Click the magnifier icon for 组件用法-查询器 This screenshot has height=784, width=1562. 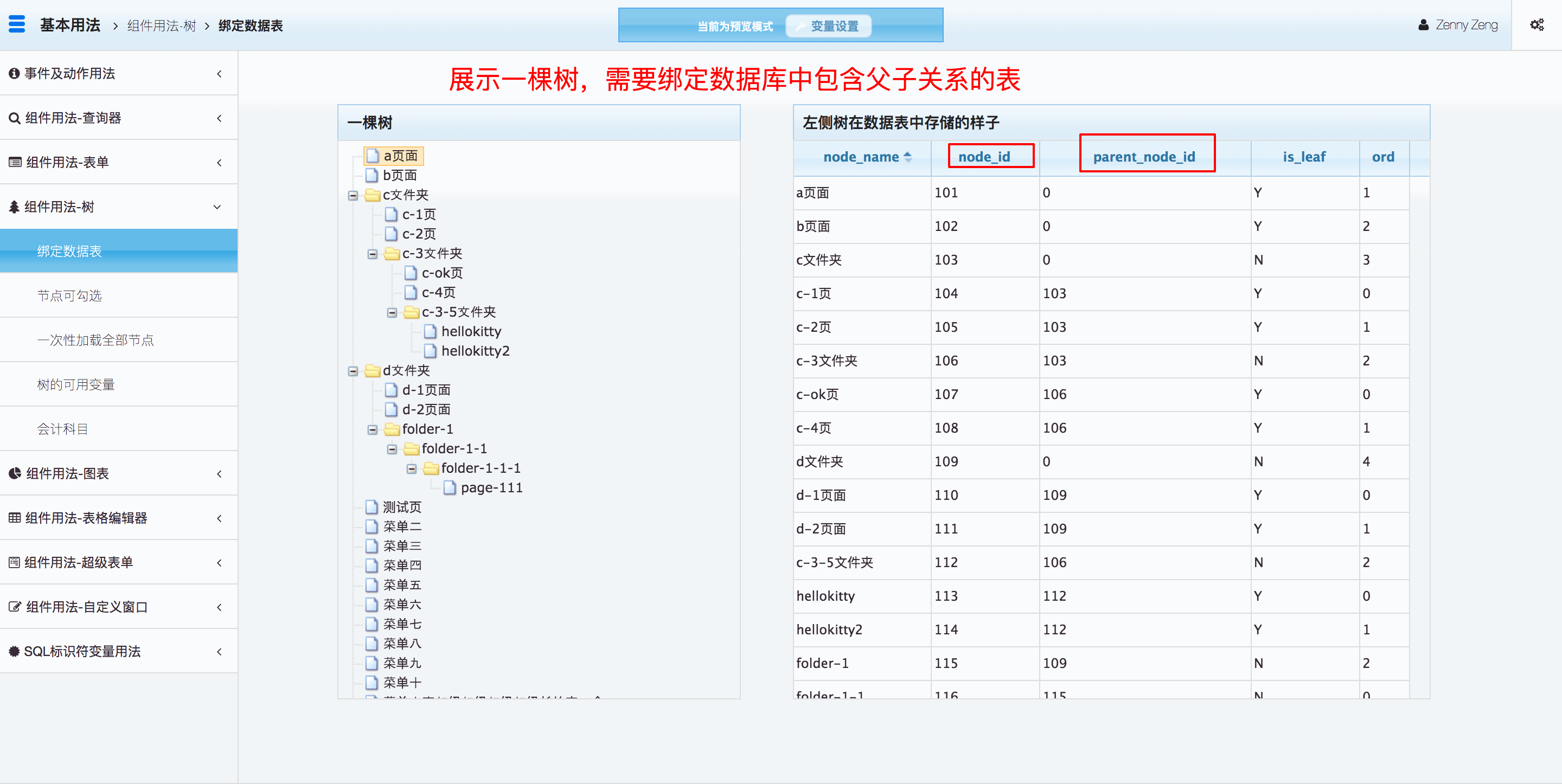pyautogui.click(x=14, y=118)
